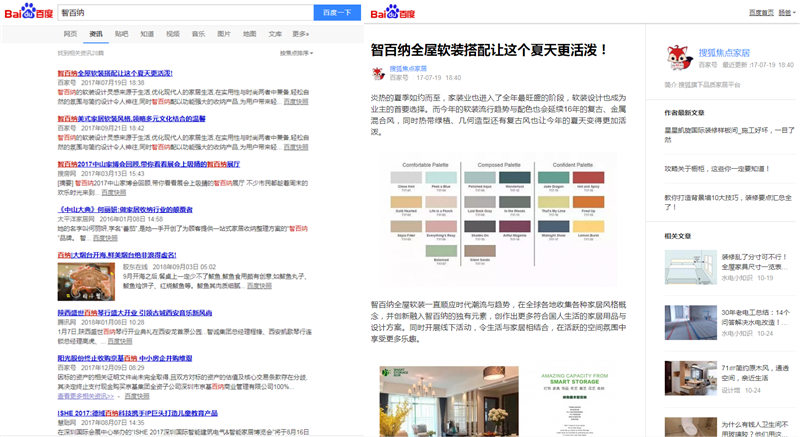Click the 百度首页 link at top right
800x437 pixels.
click(x=761, y=13)
